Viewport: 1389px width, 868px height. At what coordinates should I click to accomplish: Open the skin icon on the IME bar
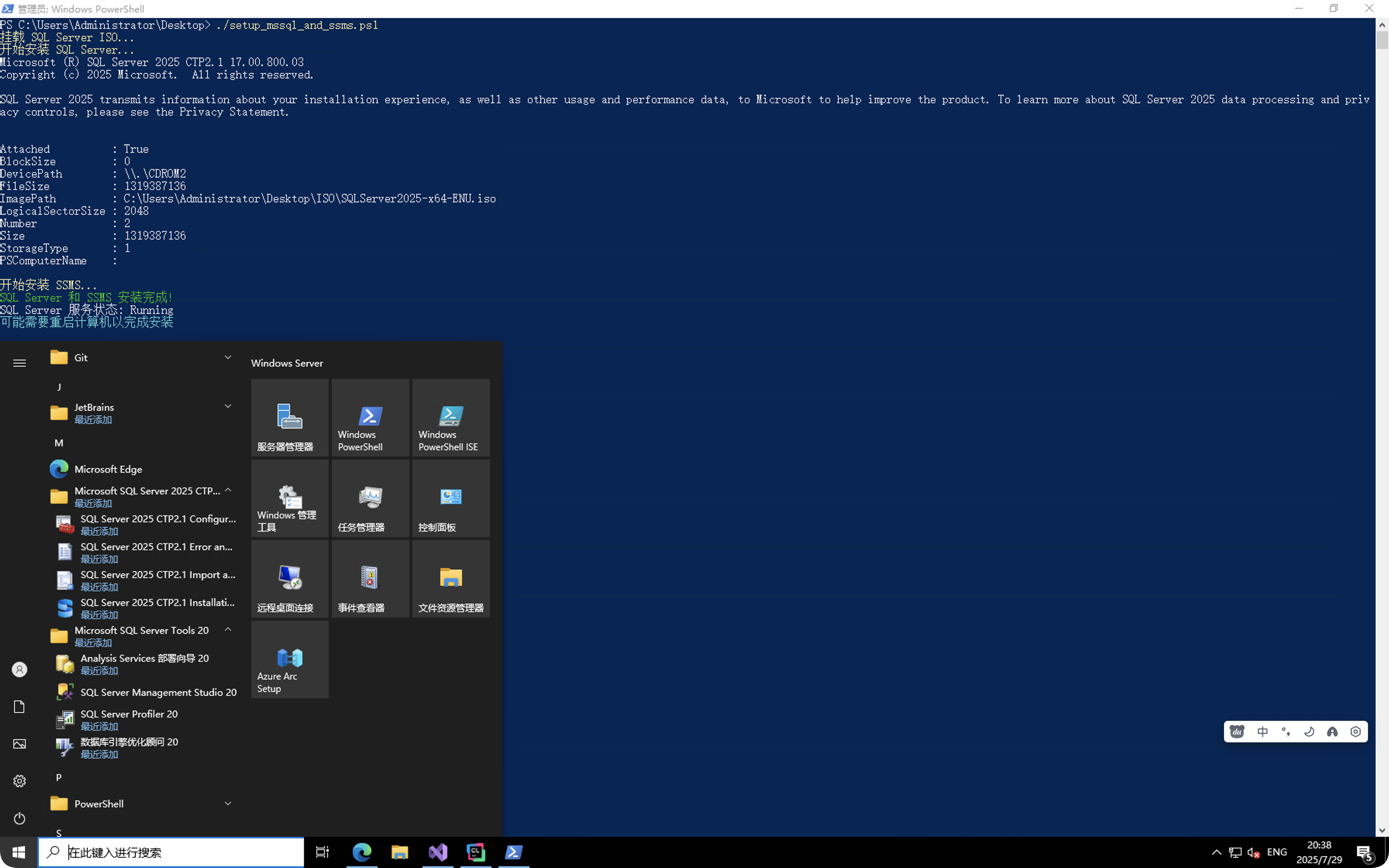pyautogui.click(x=1332, y=731)
